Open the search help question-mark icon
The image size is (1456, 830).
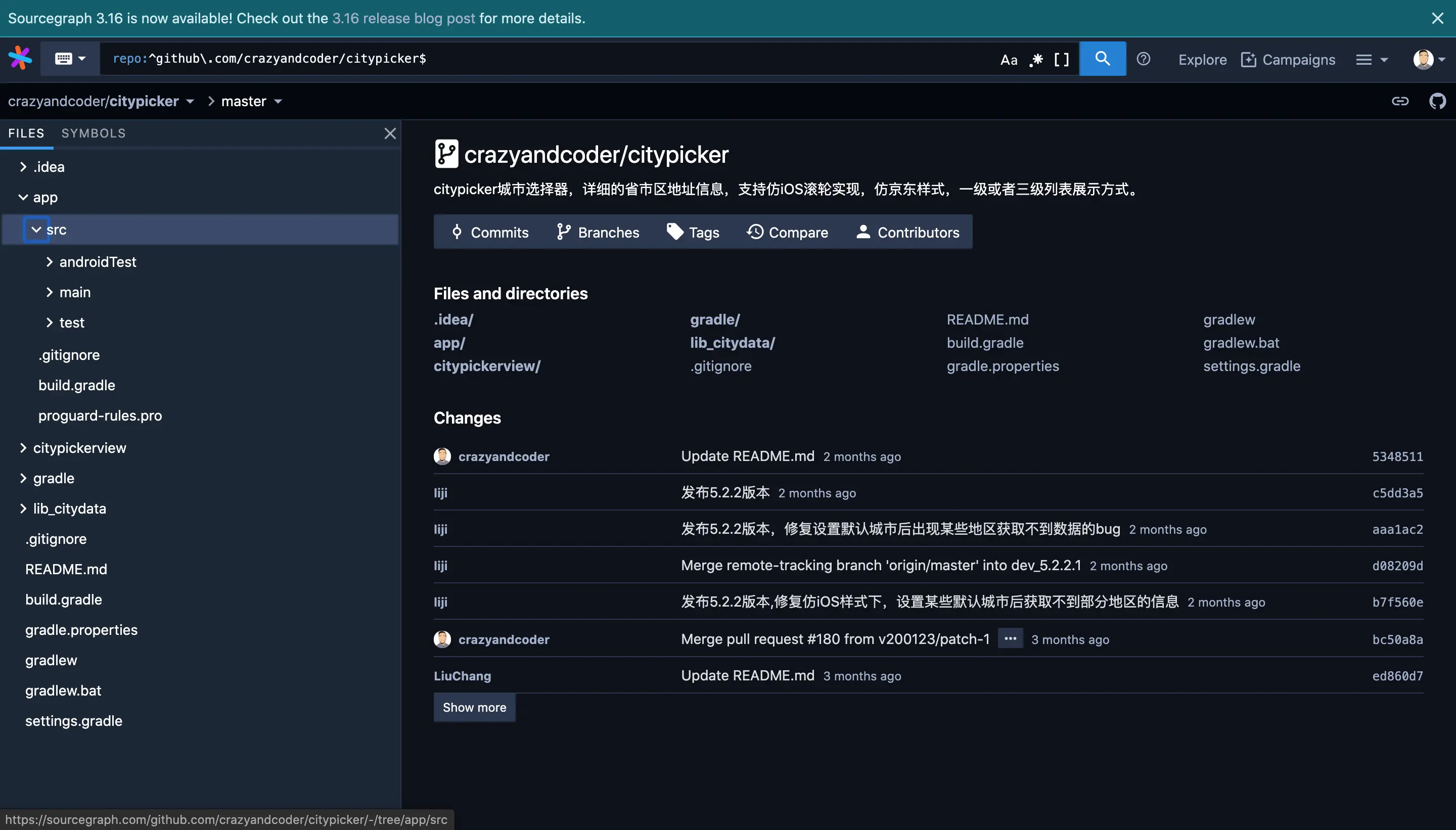coord(1143,59)
